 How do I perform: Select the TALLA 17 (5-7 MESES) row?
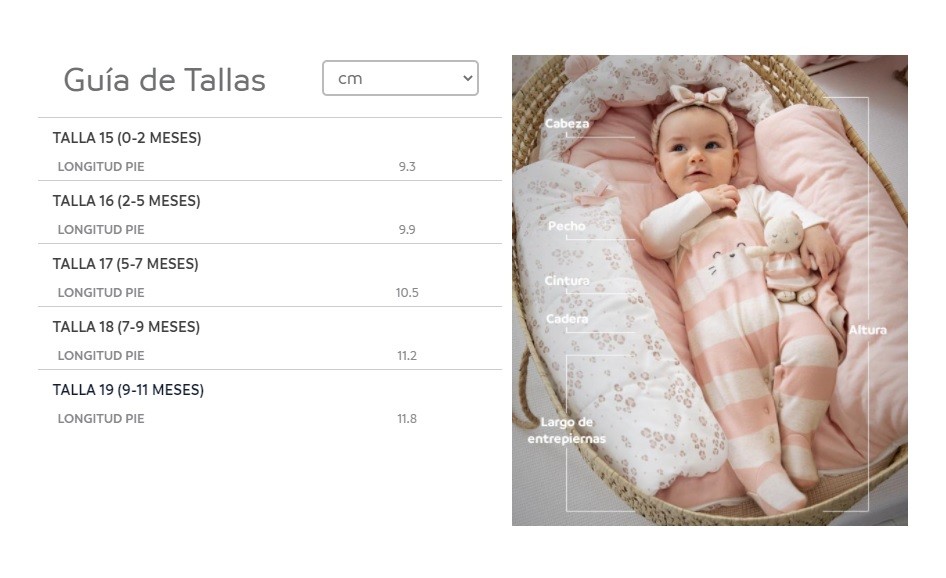tap(126, 264)
